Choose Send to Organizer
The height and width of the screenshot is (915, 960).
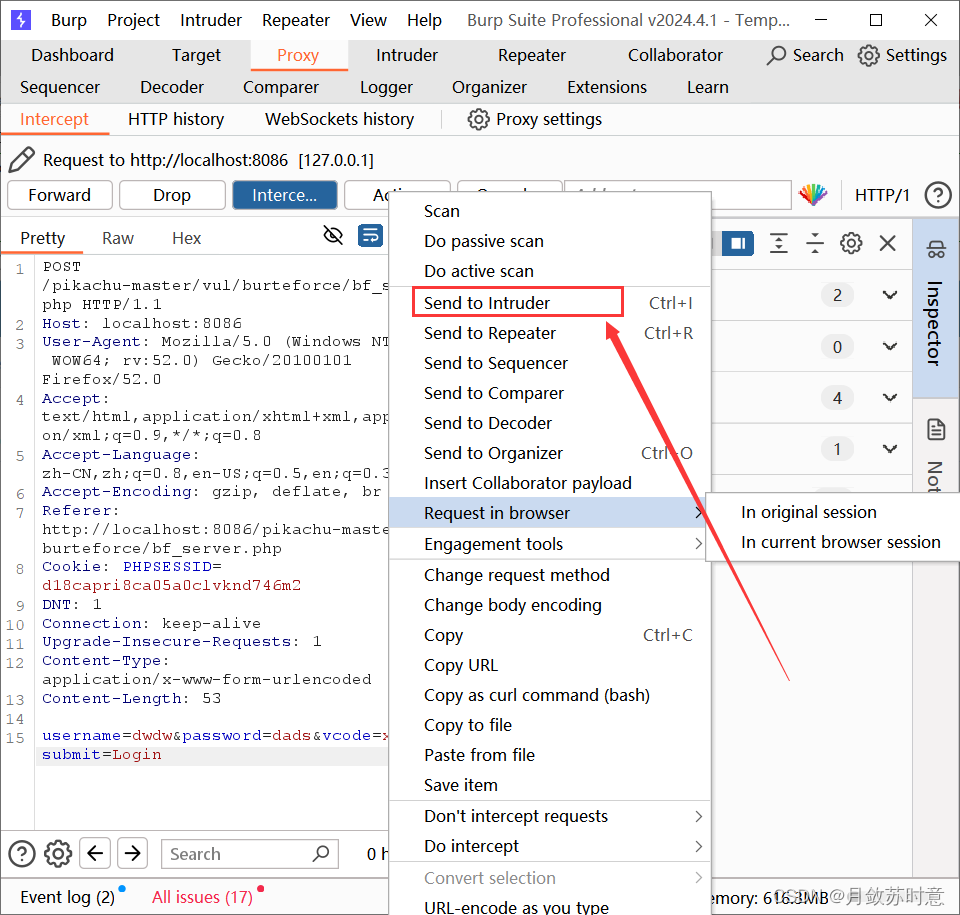(x=550, y=453)
